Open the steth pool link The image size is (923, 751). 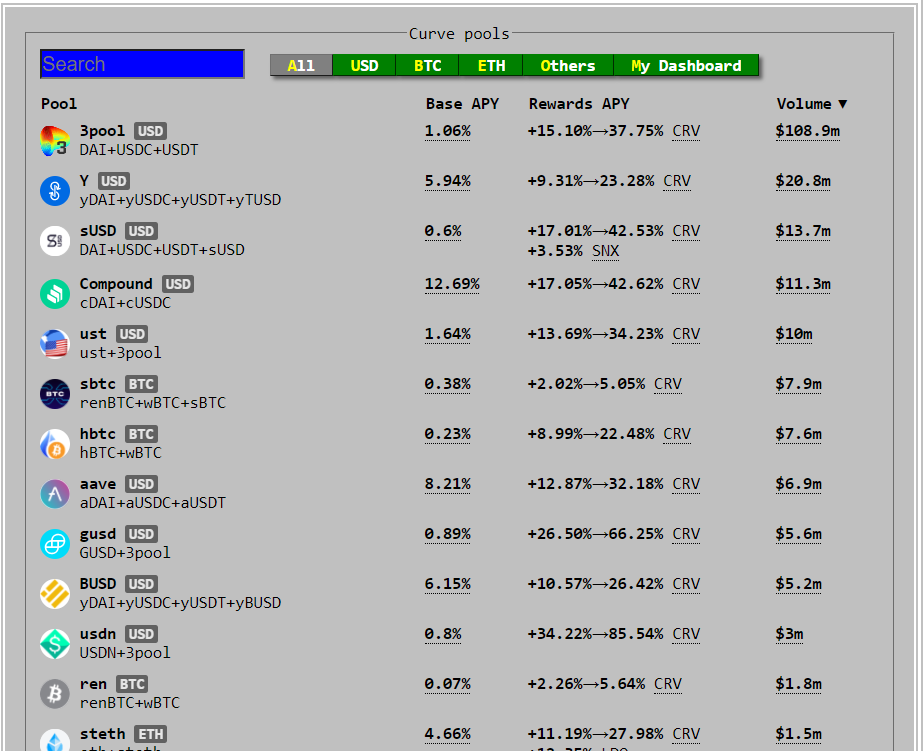(x=102, y=734)
